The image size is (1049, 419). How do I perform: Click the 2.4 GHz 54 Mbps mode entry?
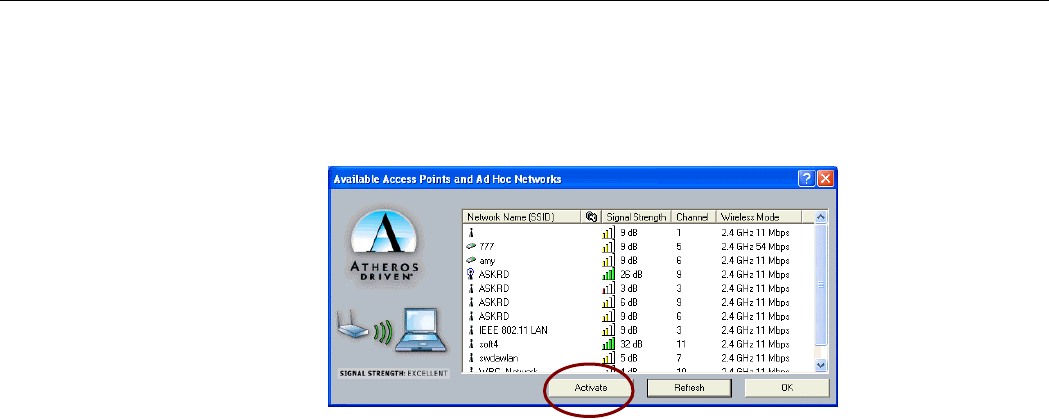tap(753, 247)
